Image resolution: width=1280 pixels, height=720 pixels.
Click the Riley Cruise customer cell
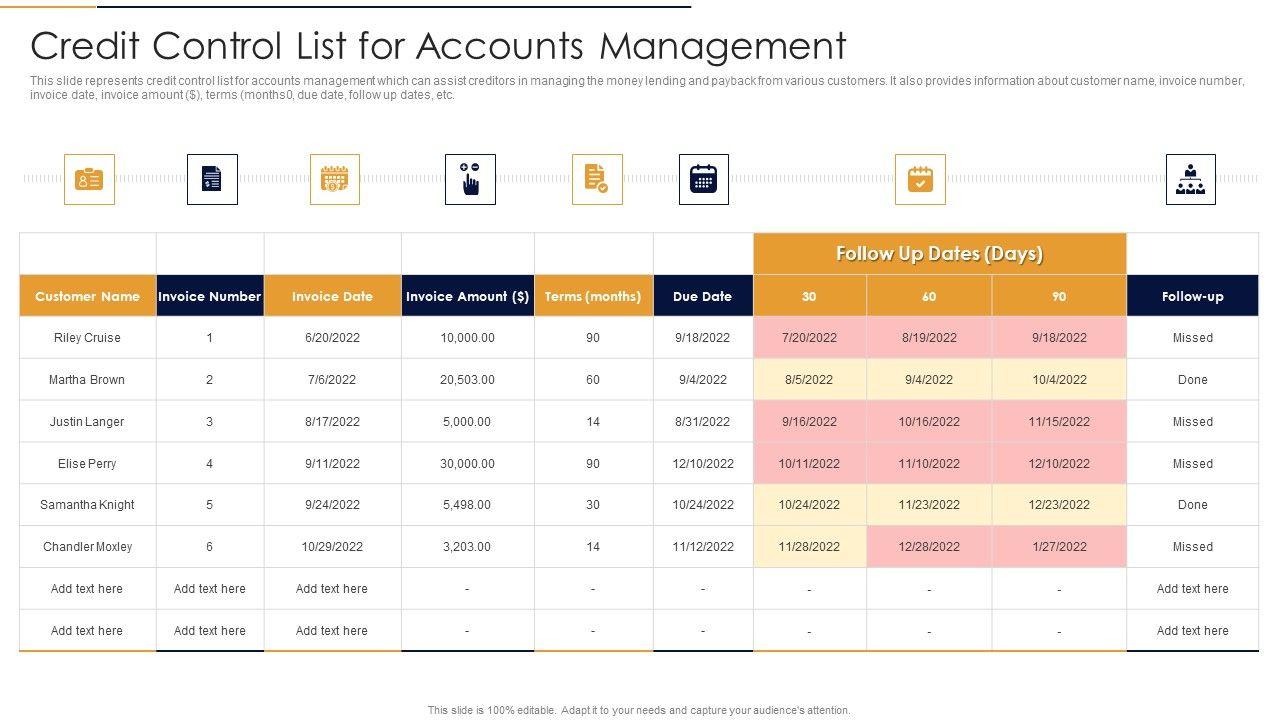[x=87, y=338]
